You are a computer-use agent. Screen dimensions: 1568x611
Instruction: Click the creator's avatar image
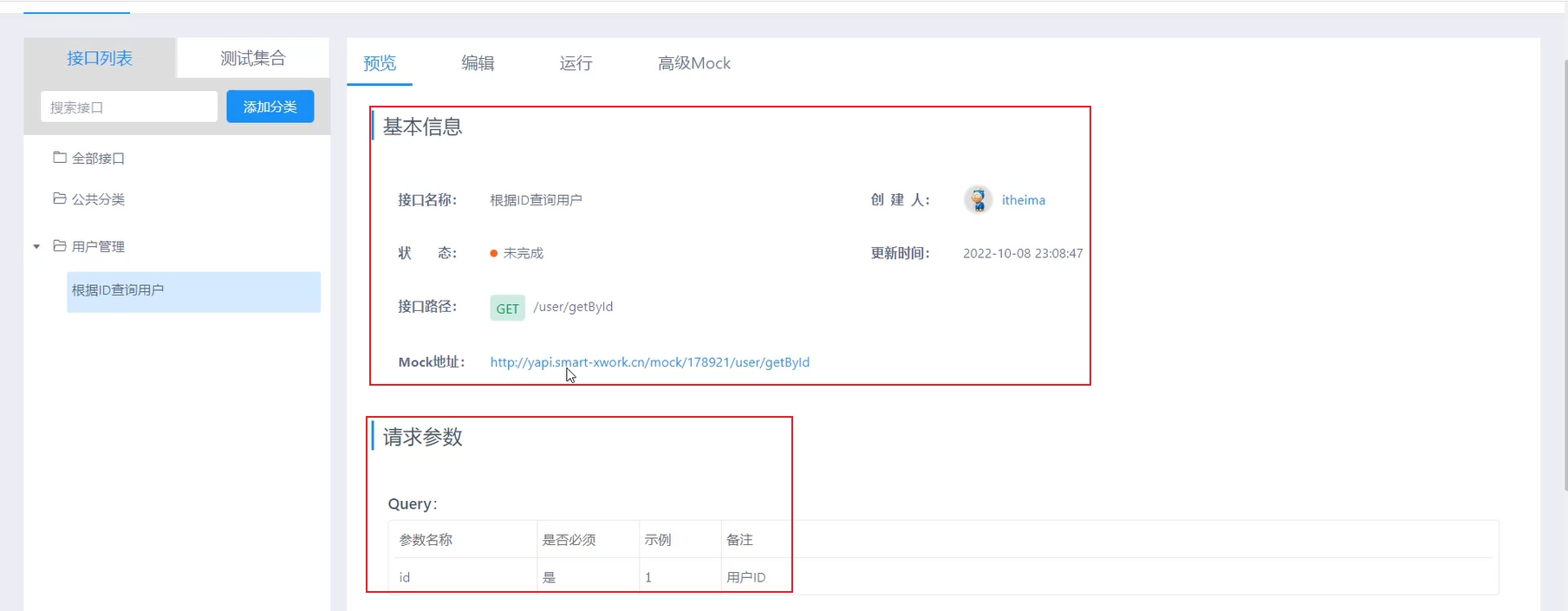978,200
